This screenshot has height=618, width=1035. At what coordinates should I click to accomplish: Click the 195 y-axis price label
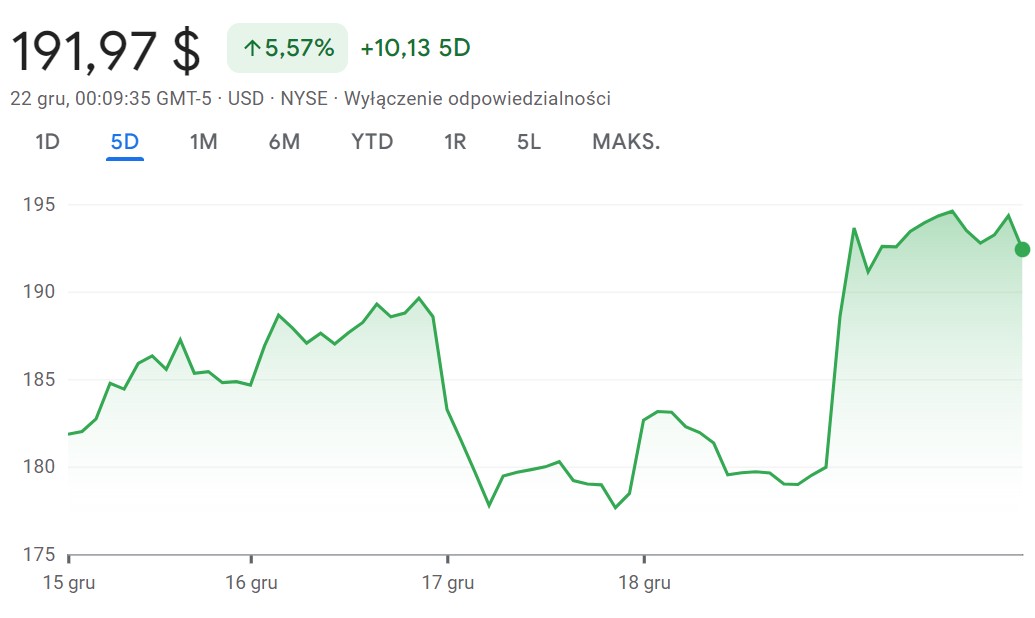point(38,205)
